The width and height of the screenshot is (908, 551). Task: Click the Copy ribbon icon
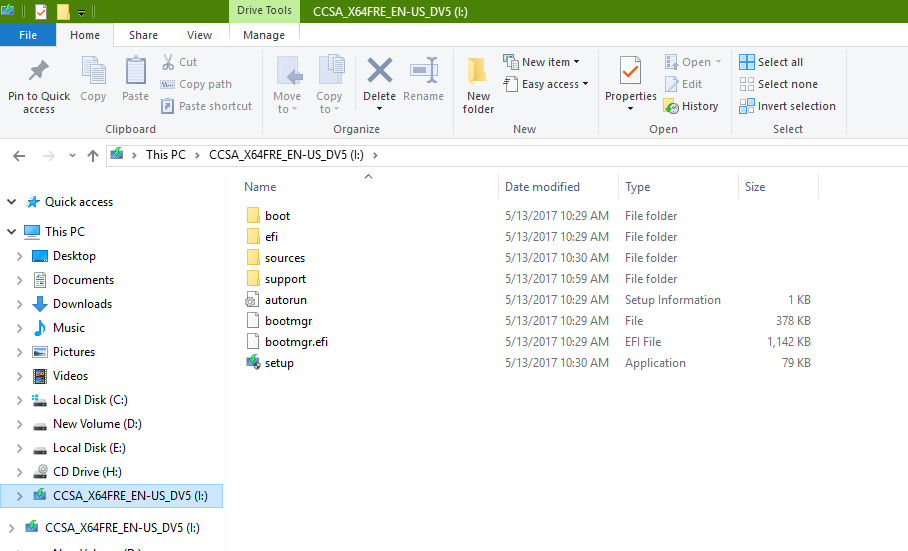tap(93, 71)
